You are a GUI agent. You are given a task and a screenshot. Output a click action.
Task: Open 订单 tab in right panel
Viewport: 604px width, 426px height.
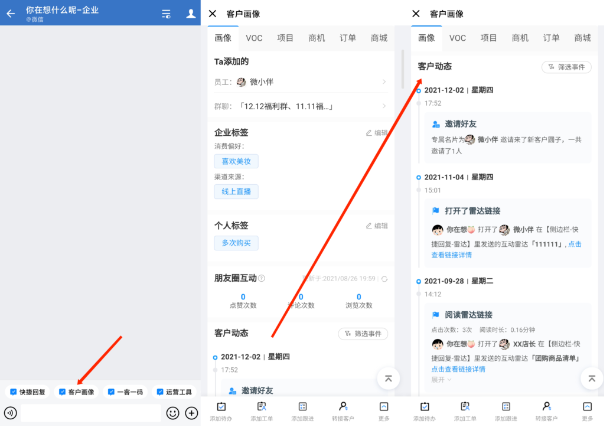pyautogui.click(x=551, y=38)
